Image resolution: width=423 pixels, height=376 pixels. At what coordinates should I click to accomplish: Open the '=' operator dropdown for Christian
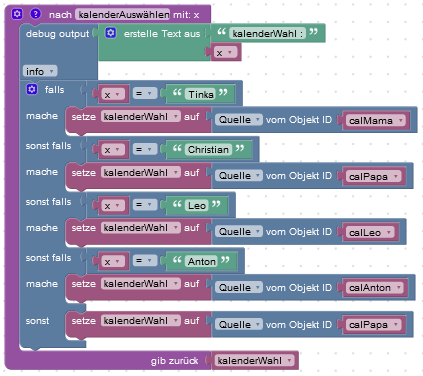coord(145,149)
